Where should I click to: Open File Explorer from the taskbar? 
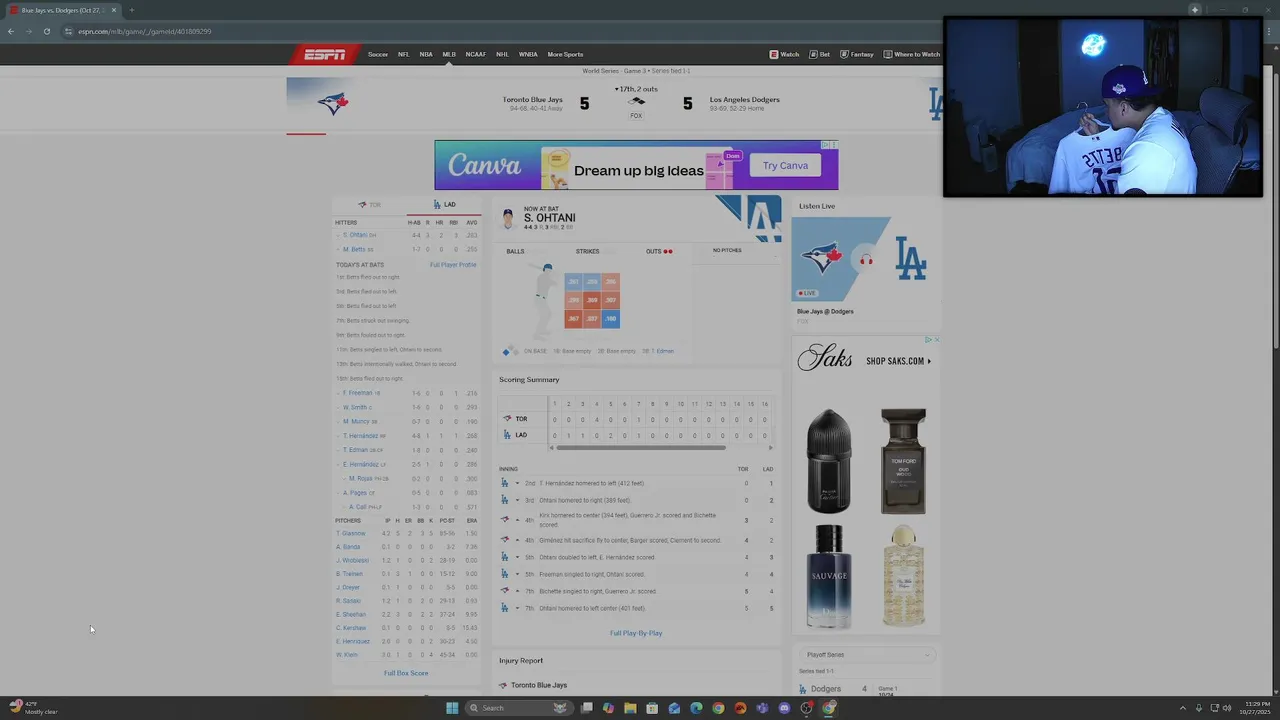(630, 708)
